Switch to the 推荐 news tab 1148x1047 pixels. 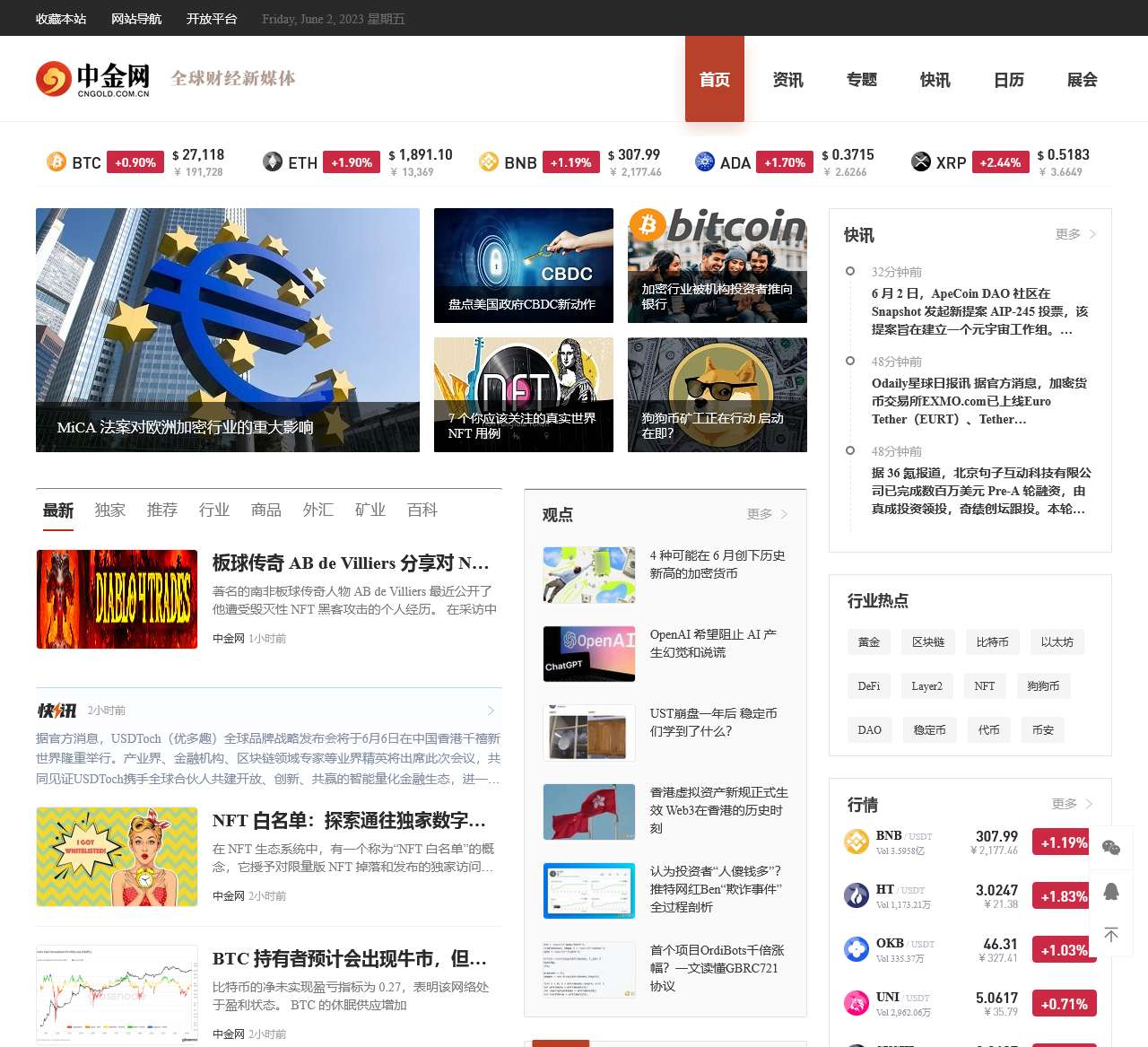click(162, 510)
